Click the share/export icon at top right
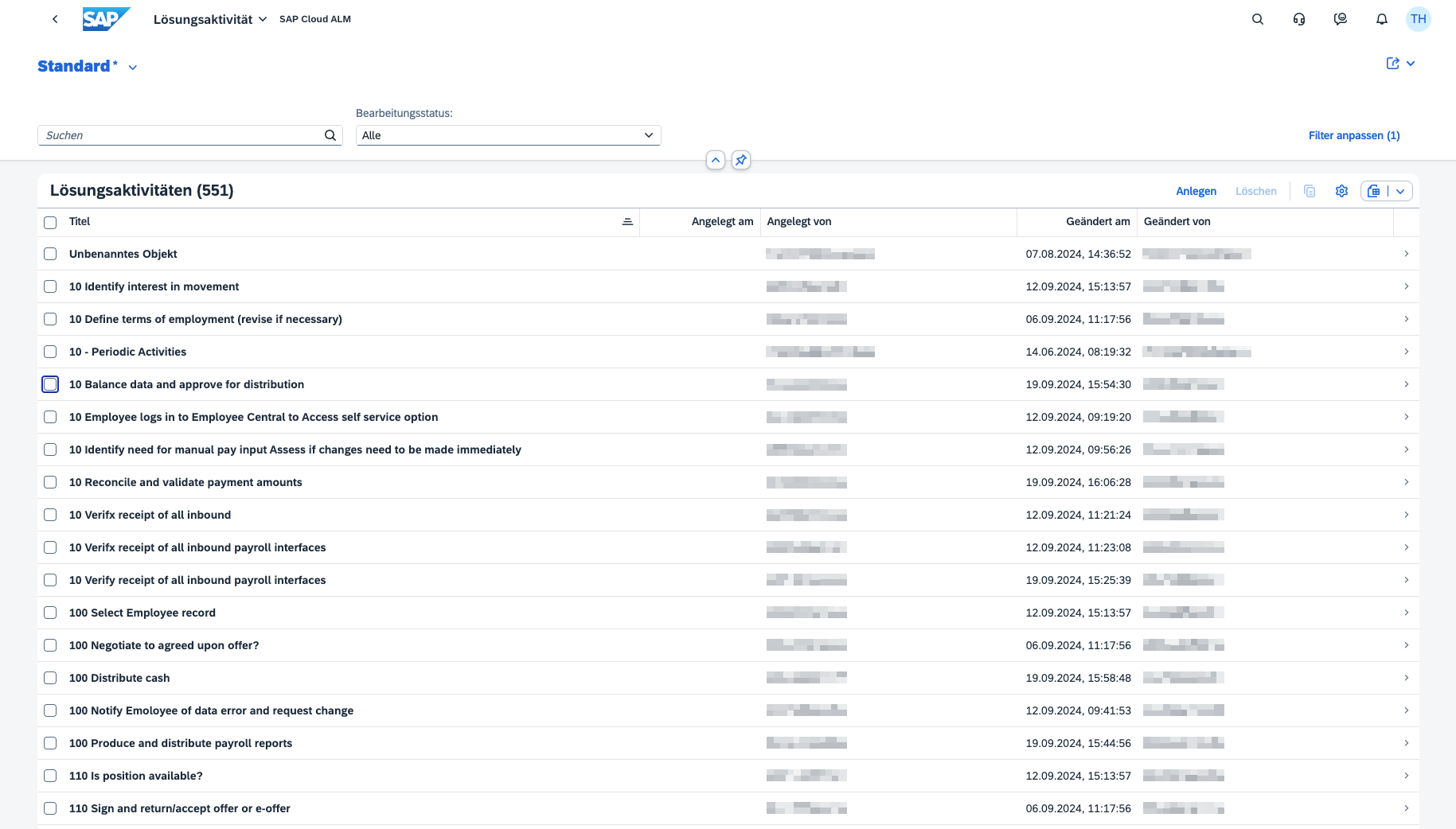 coord(1392,64)
